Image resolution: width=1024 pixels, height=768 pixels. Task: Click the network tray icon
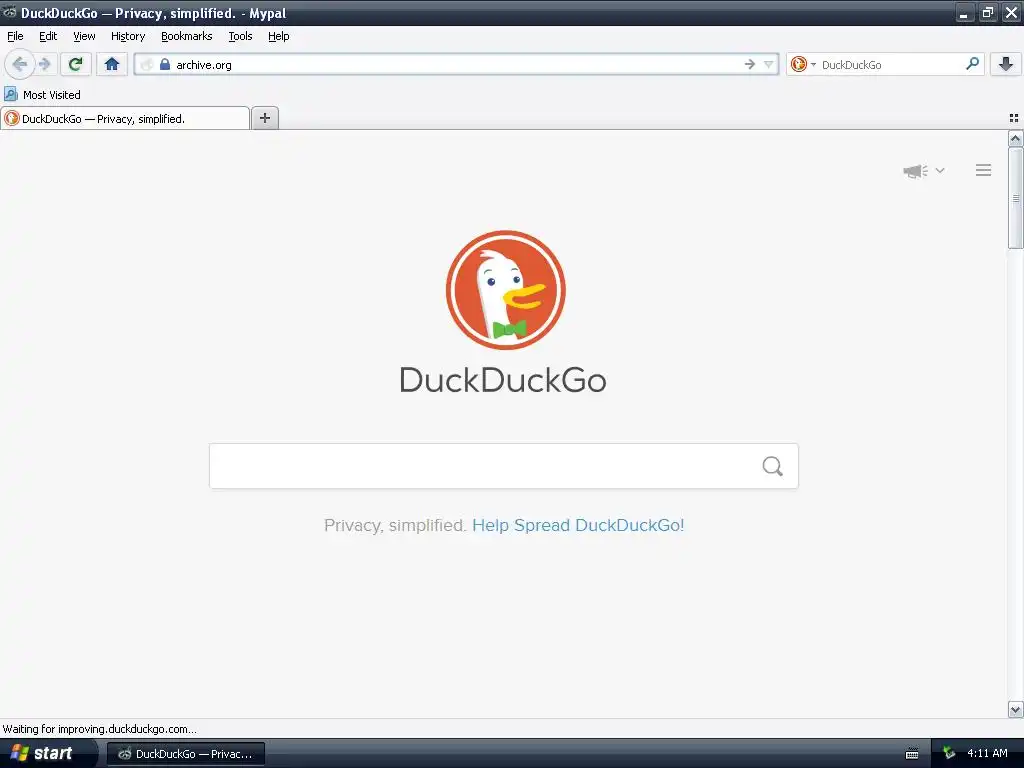tap(949, 753)
